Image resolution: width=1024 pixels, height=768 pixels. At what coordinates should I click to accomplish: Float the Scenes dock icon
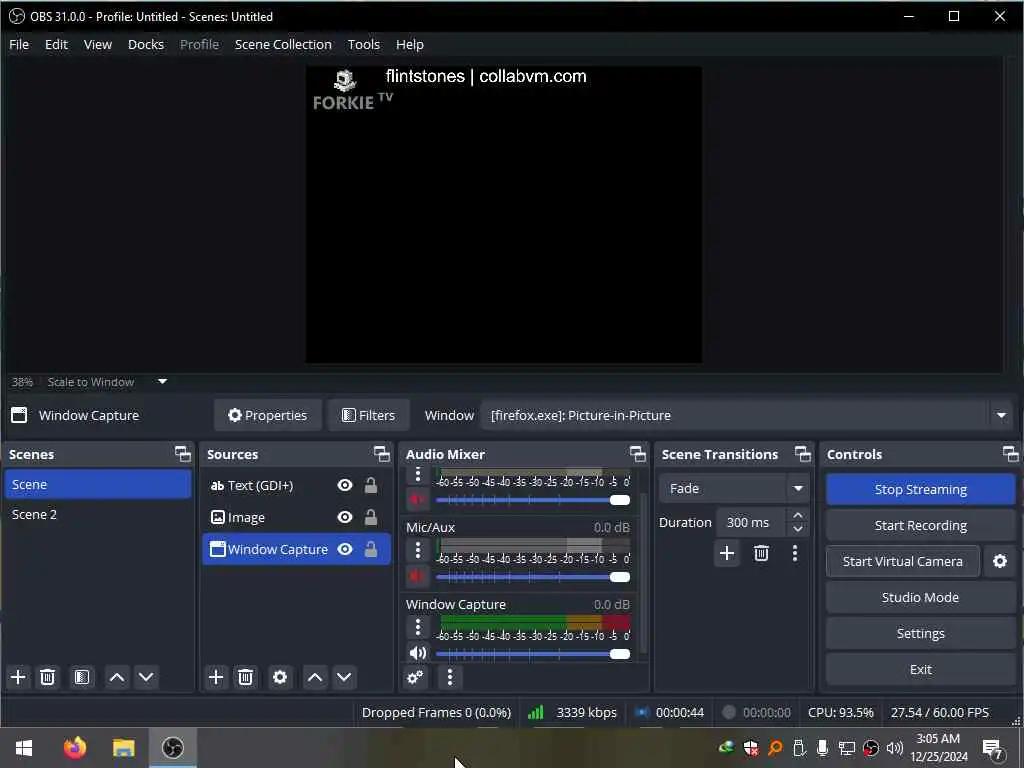(x=183, y=454)
